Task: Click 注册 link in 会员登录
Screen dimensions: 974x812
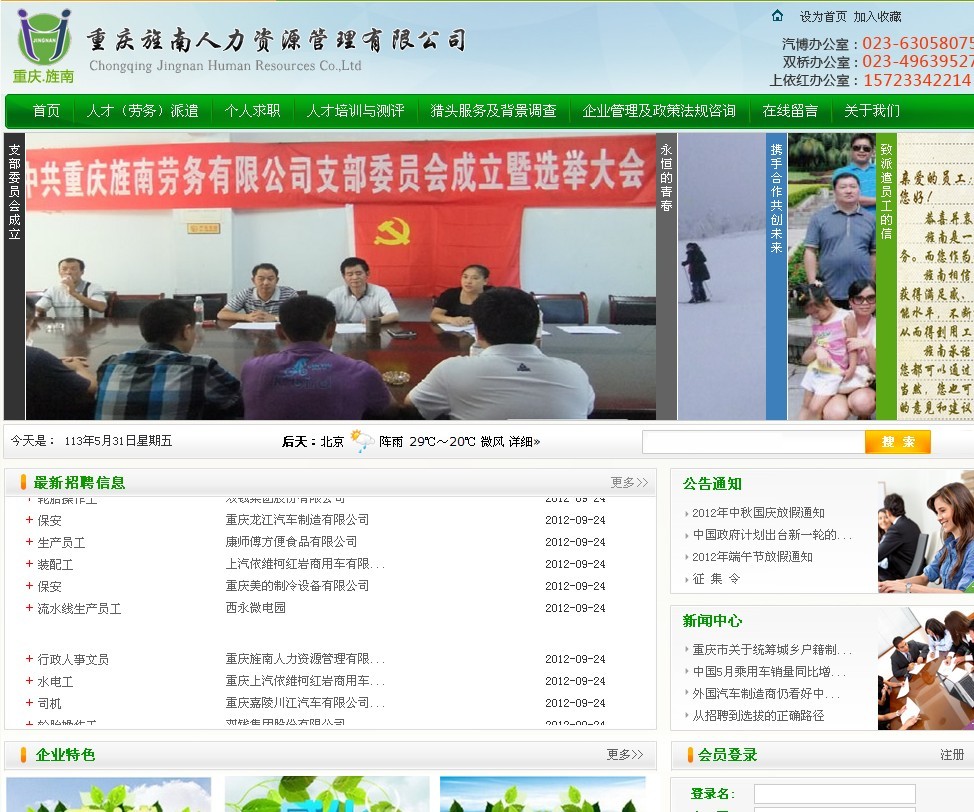Action: [x=952, y=754]
